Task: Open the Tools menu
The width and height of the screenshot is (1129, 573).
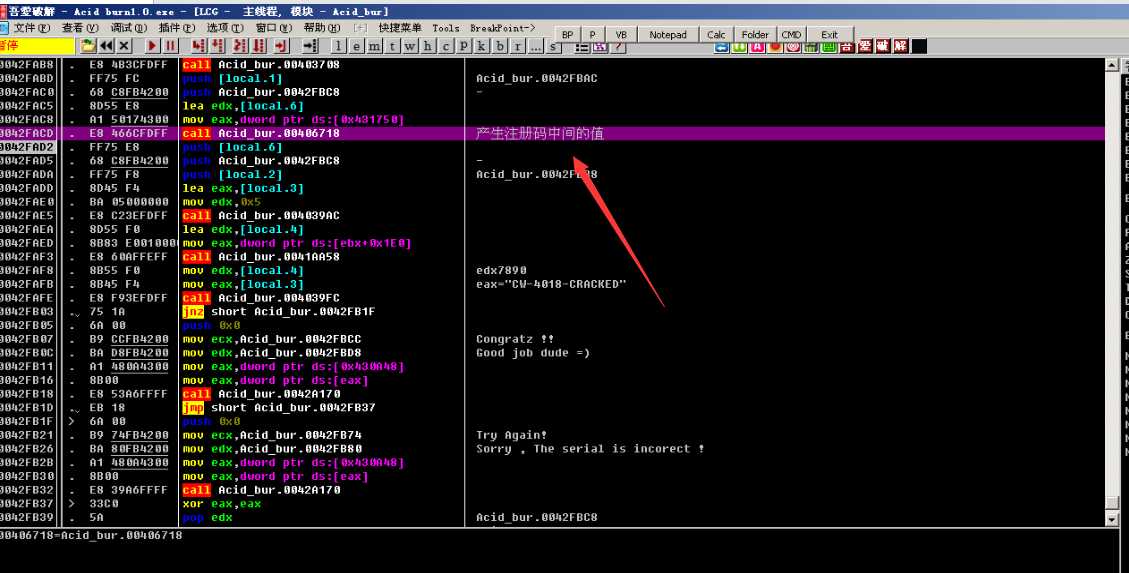Action: pyautogui.click(x=446, y=28)
